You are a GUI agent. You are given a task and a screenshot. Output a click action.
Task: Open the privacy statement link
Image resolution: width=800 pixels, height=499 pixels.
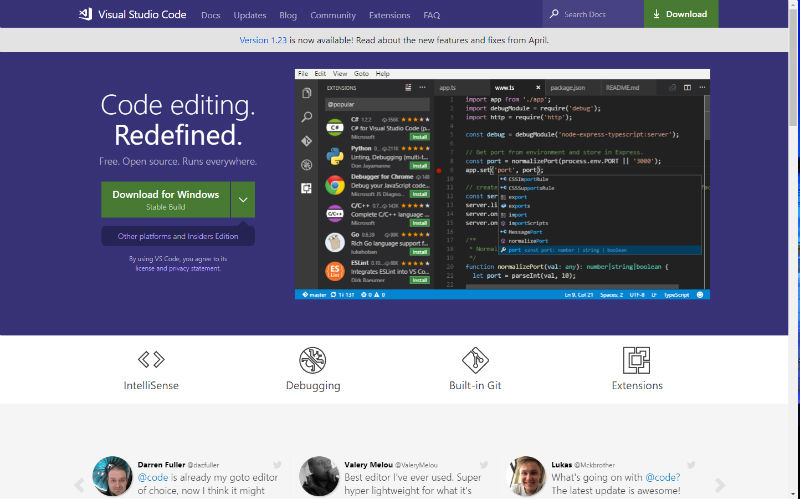click(x=194, y=268)
